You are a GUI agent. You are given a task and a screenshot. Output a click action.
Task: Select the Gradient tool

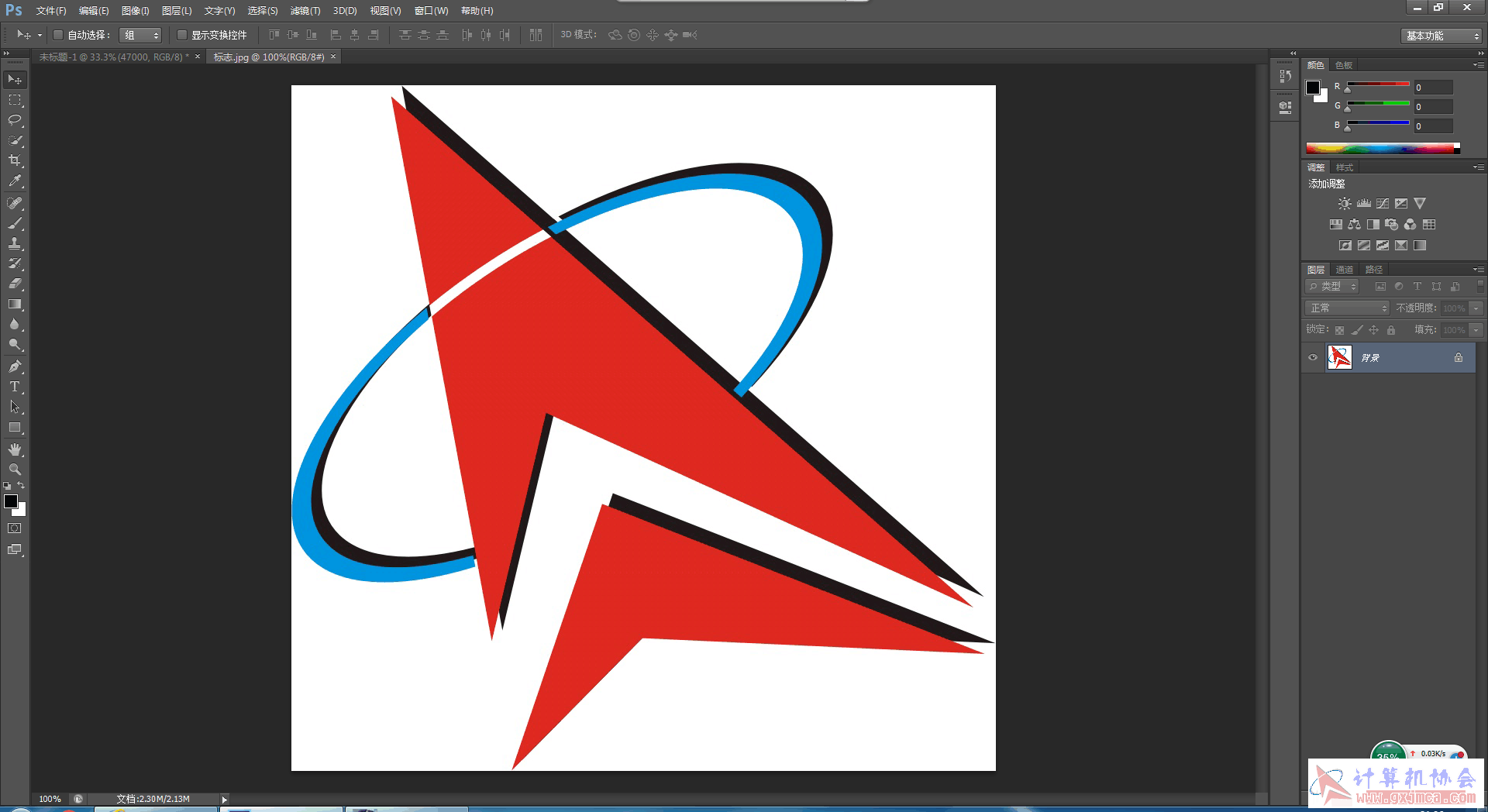pos(15,304)
